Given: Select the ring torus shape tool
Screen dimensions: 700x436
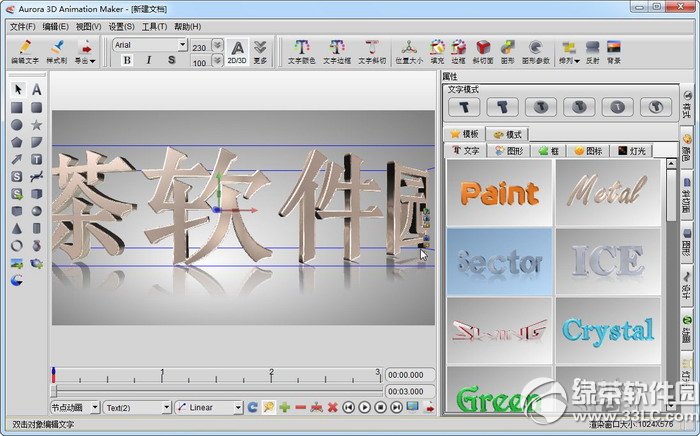Looking at the screenshot, I should [17, 245].
